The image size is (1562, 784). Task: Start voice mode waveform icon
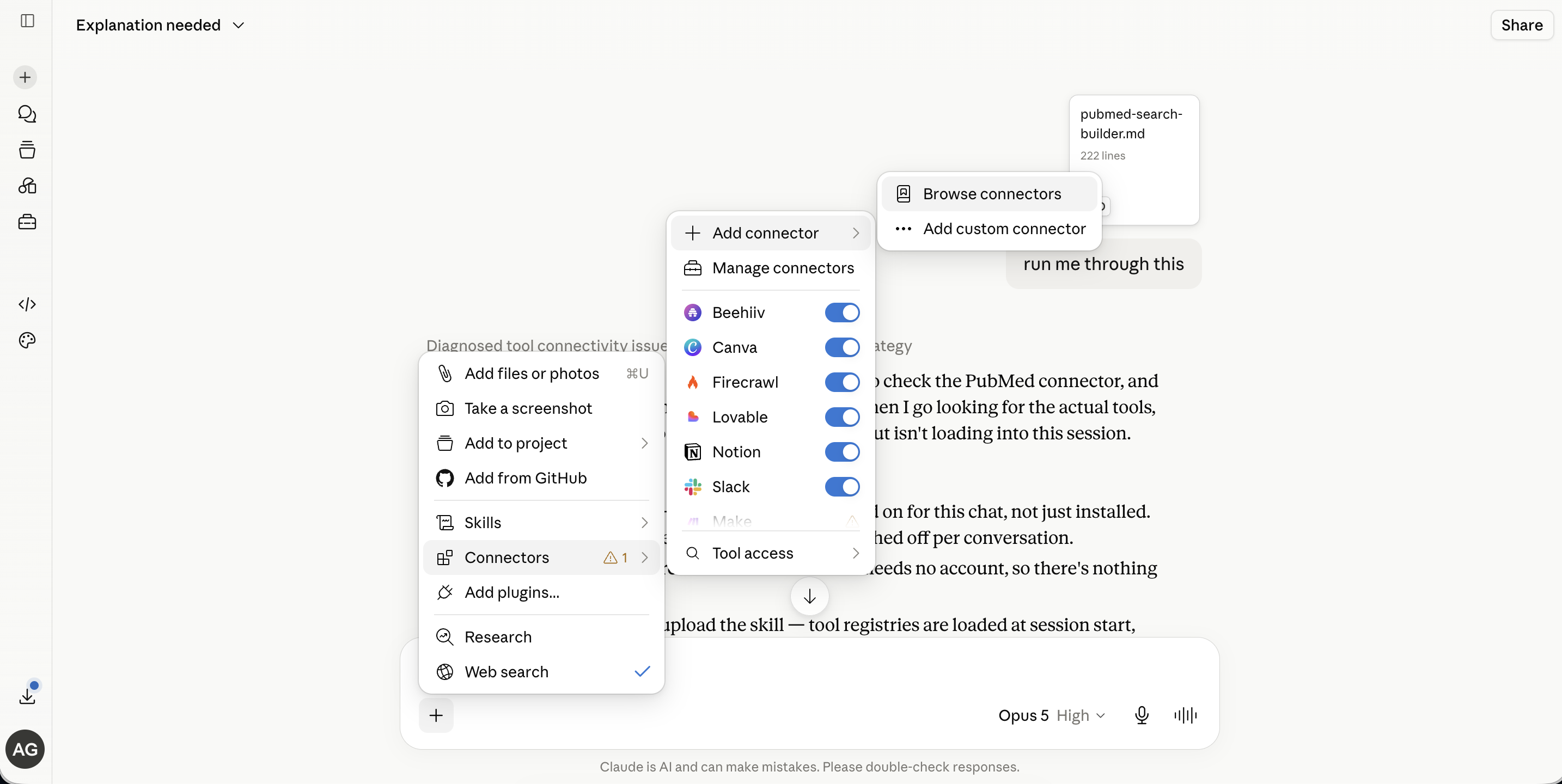pos(1185,715)
